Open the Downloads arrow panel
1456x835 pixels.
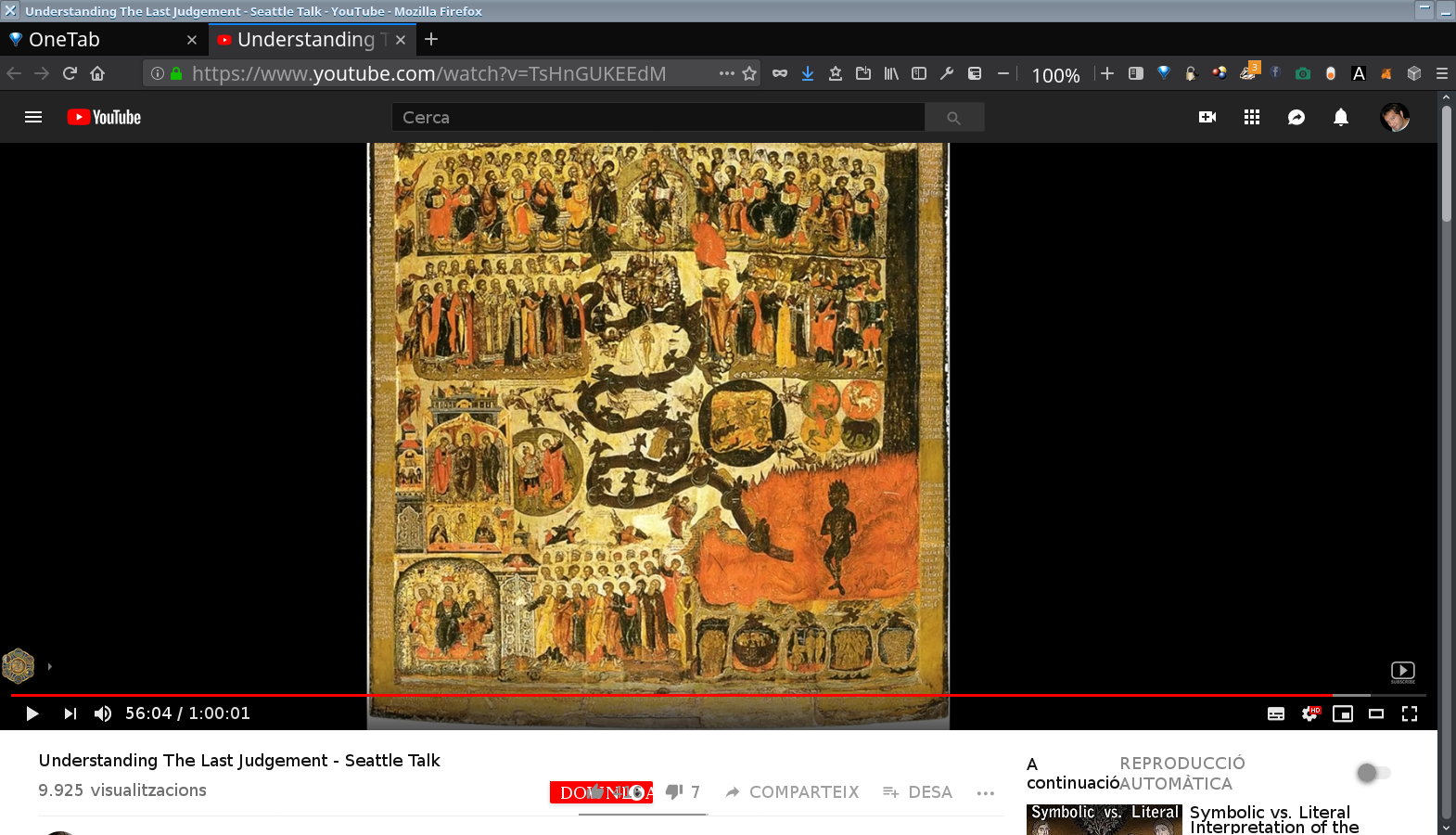[808, 73]
